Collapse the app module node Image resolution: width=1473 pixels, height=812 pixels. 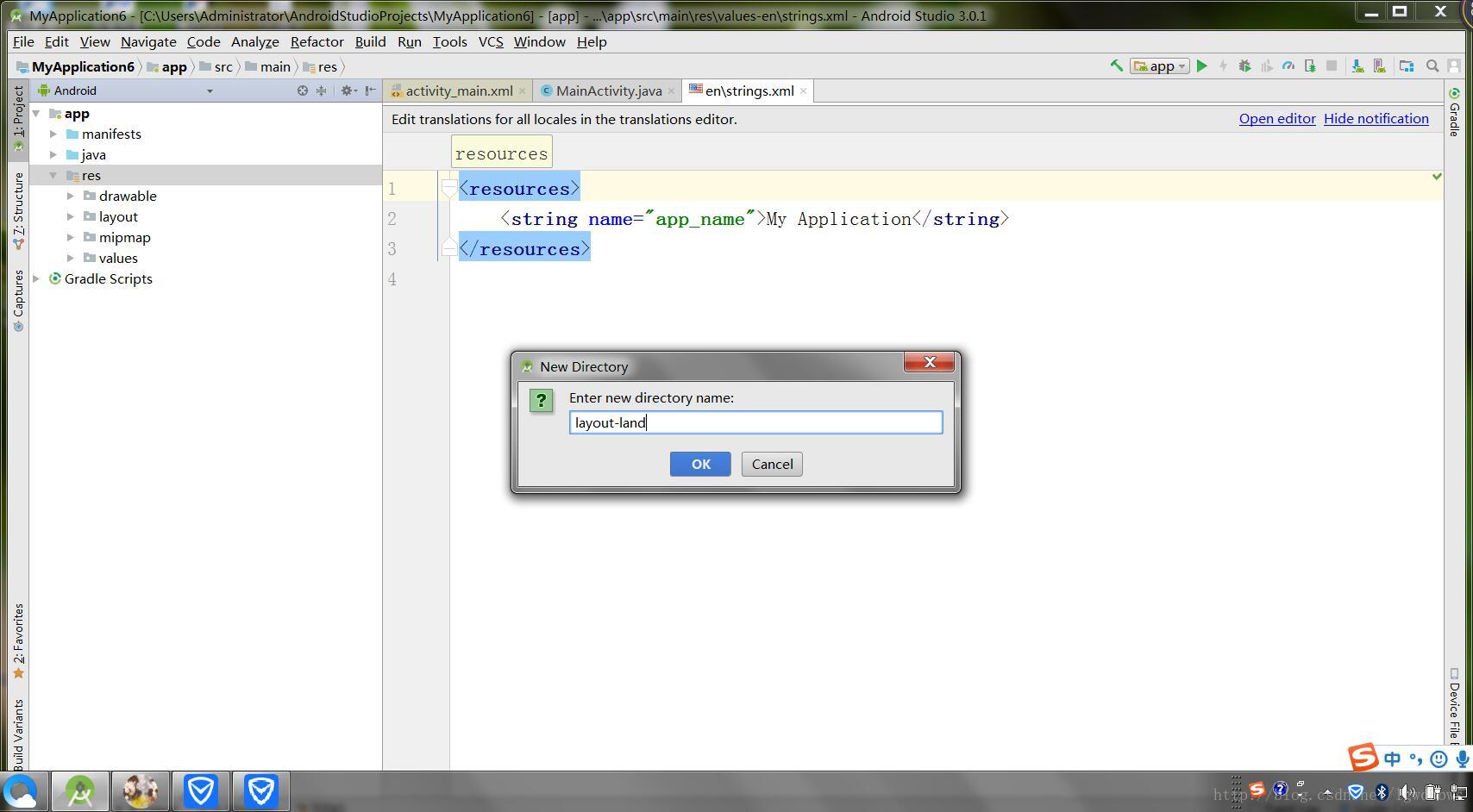tap(36, 114)
